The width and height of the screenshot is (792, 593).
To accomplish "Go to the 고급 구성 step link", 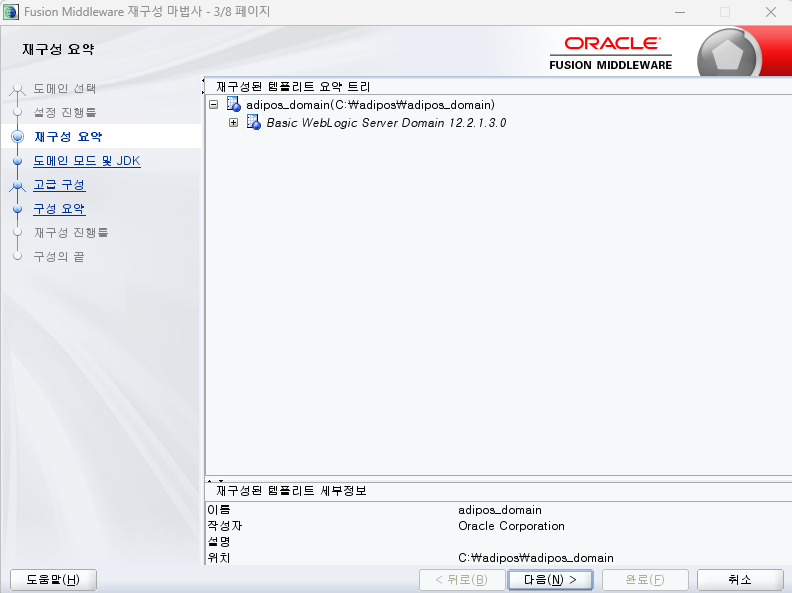I will click(59, 185).
